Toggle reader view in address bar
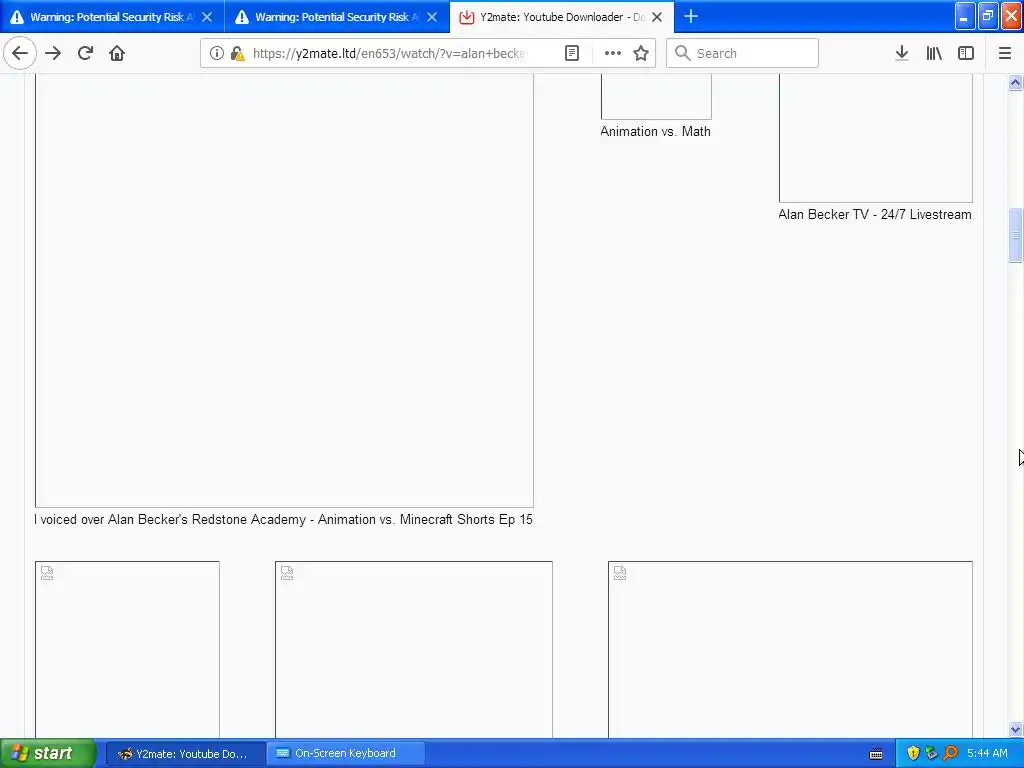 point(572,54)
